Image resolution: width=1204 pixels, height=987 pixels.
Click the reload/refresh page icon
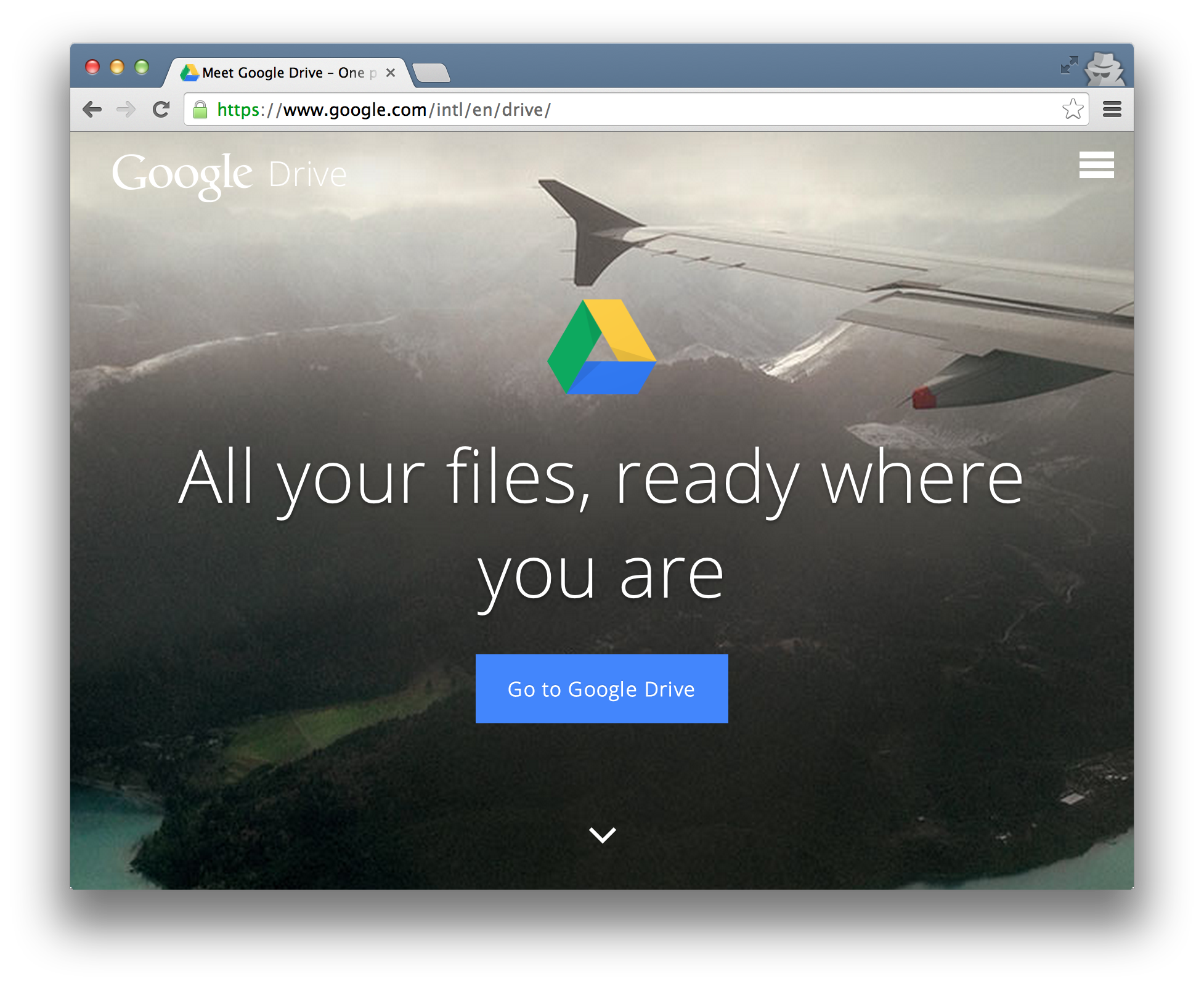(160, 110)
